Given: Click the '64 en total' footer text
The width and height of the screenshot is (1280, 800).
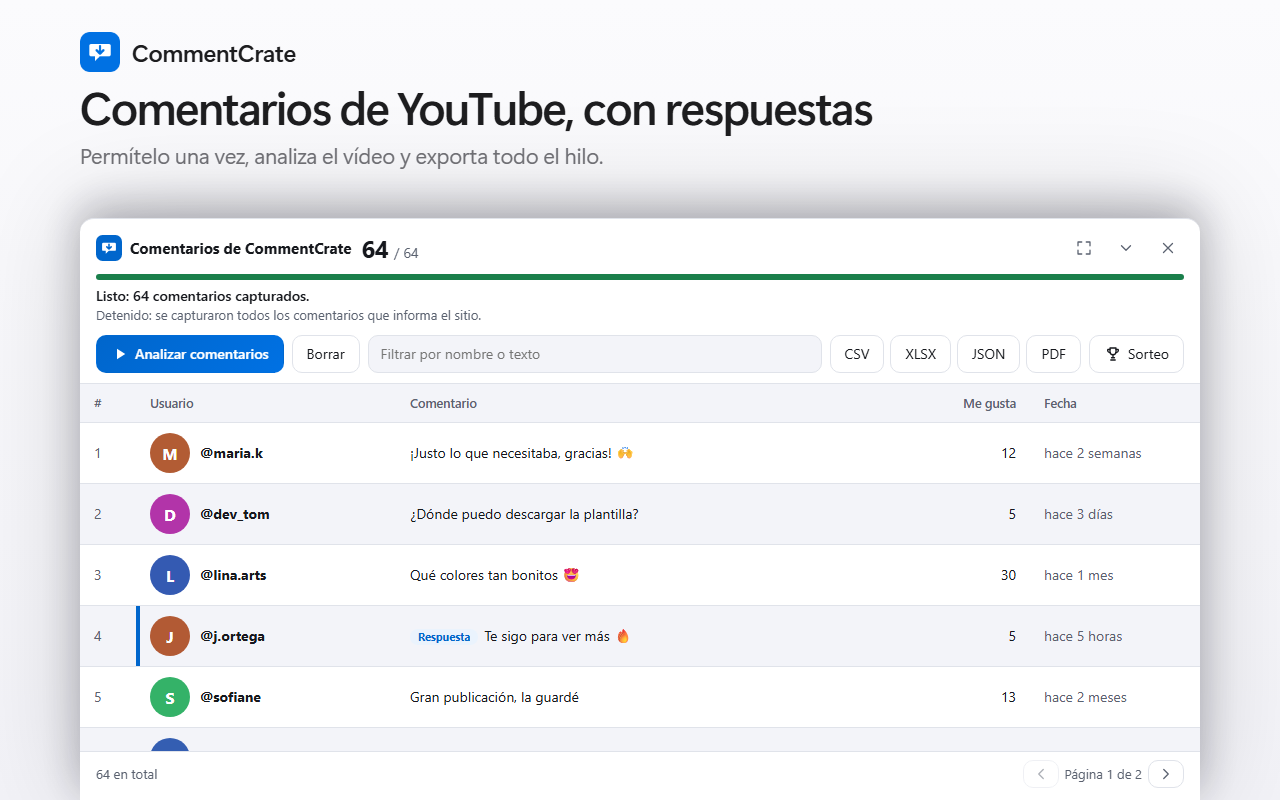Looking at the screenshot, I should pos(127,774).
